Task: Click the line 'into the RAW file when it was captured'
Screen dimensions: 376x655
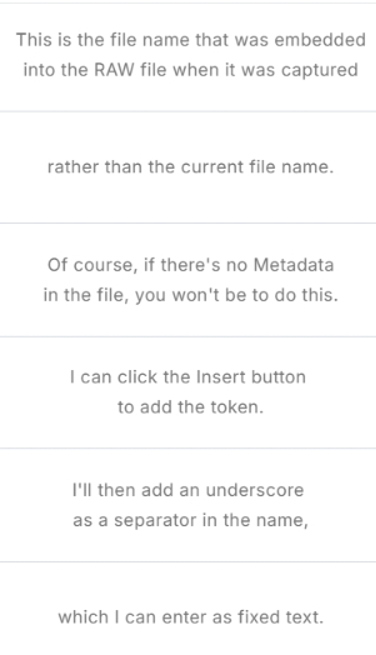Action: (191, 70)
